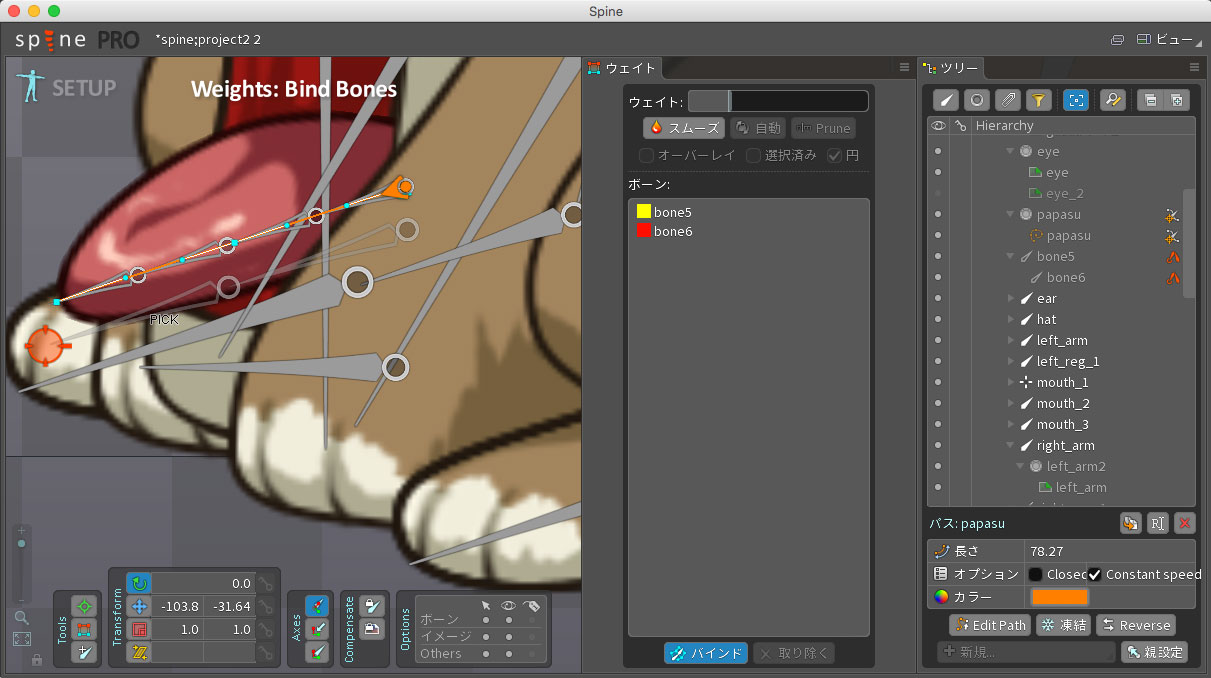Open the Tree panel hamburger menu

[1194, 68]
